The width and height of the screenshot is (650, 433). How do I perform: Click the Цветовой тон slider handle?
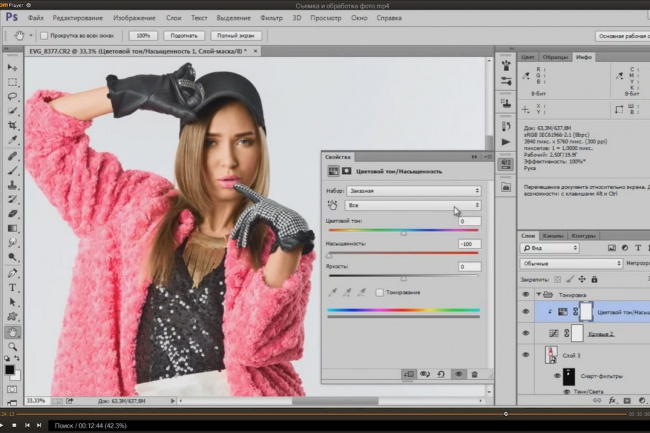(x=403, y=233)
